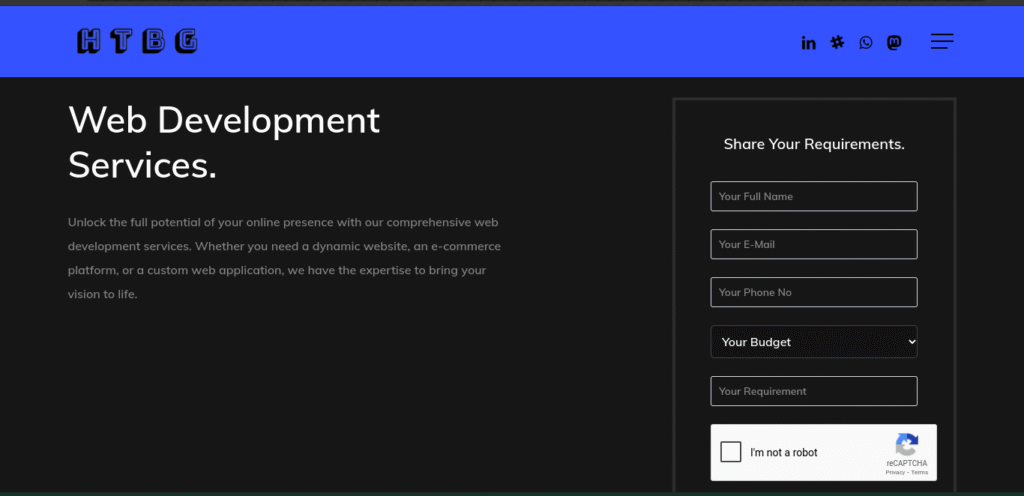Open the reCAPTCHA Privacy link
Screen dimensions: 1024x496
tap(895, 472)
